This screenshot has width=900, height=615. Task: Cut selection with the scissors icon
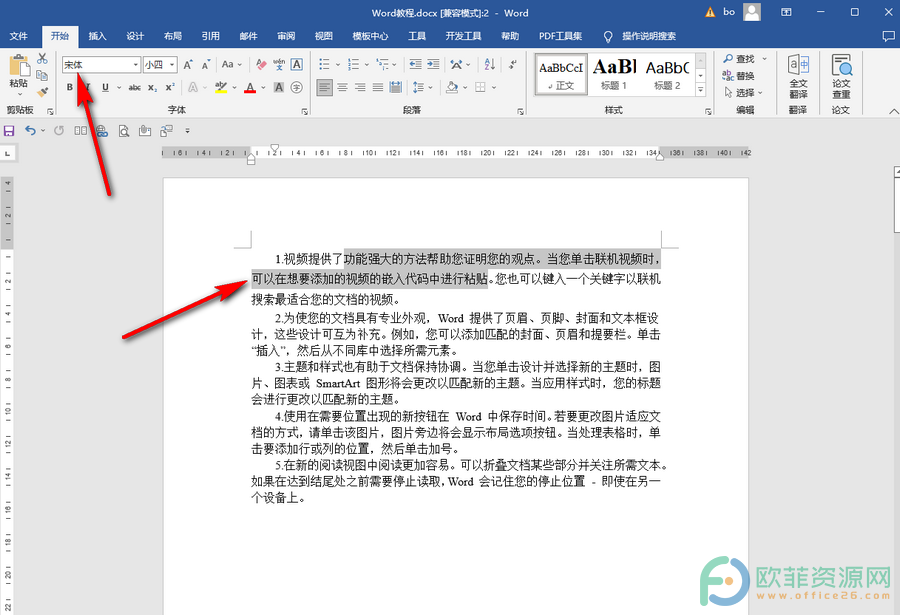point(42,59)
